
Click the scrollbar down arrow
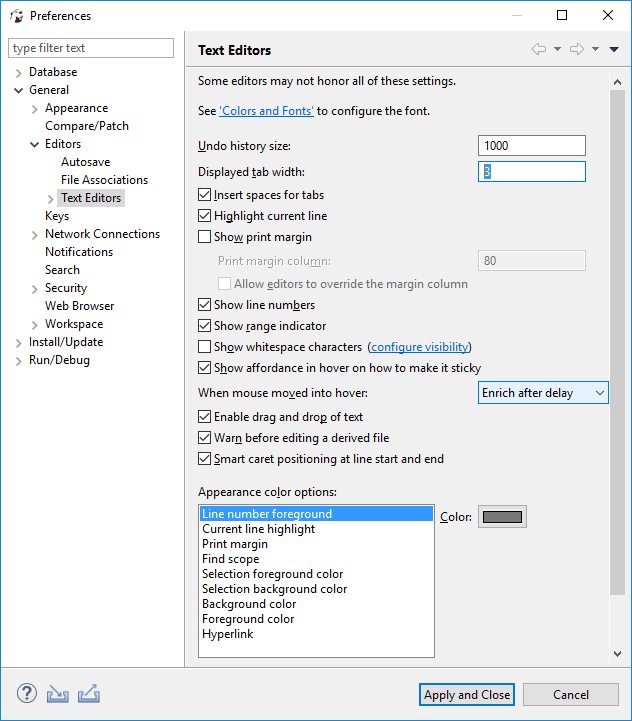617,653
